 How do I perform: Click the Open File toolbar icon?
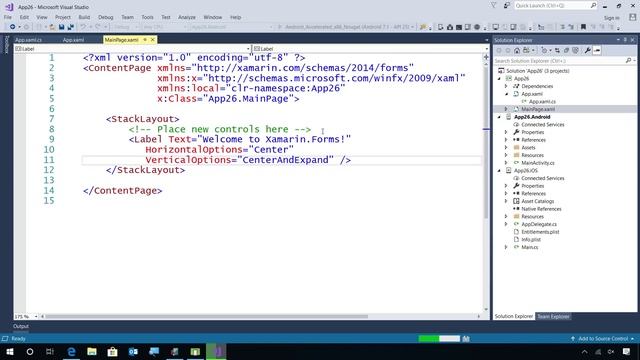click(52, 27)
